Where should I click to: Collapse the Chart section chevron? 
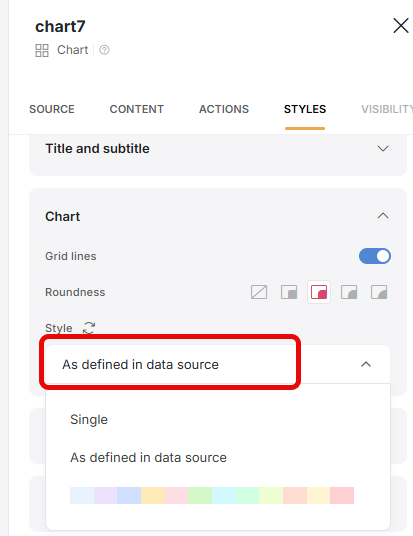(383, 216)
